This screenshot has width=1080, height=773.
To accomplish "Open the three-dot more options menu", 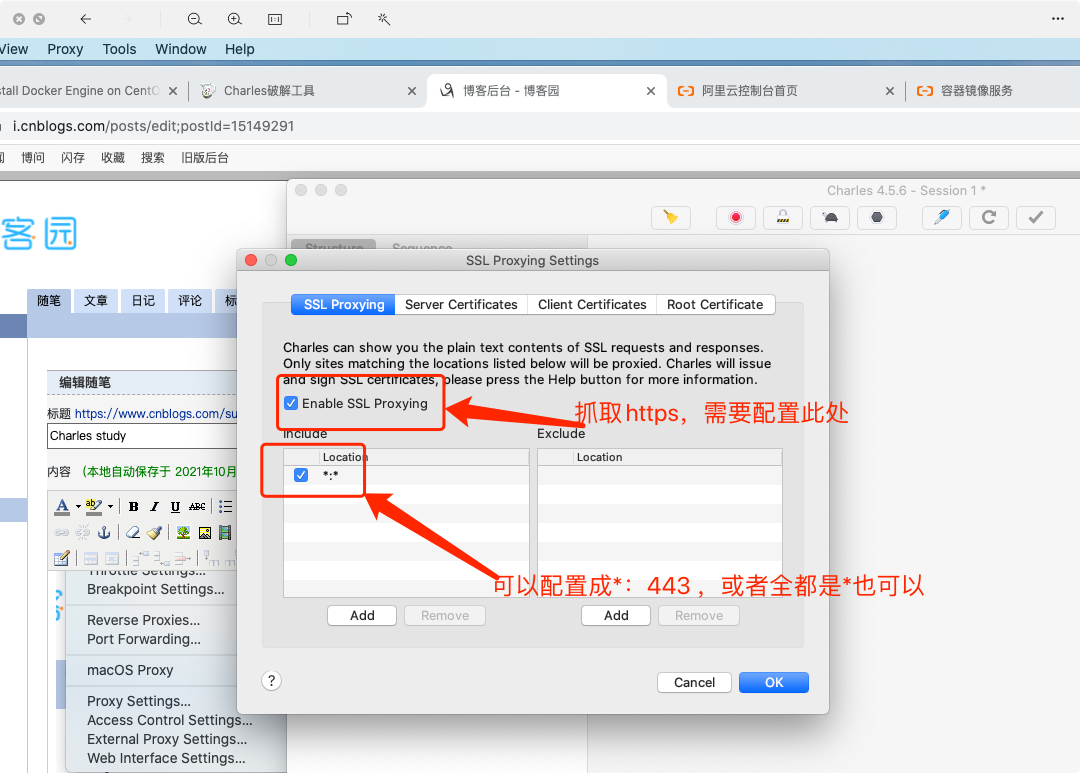I will coord(1058,19).
